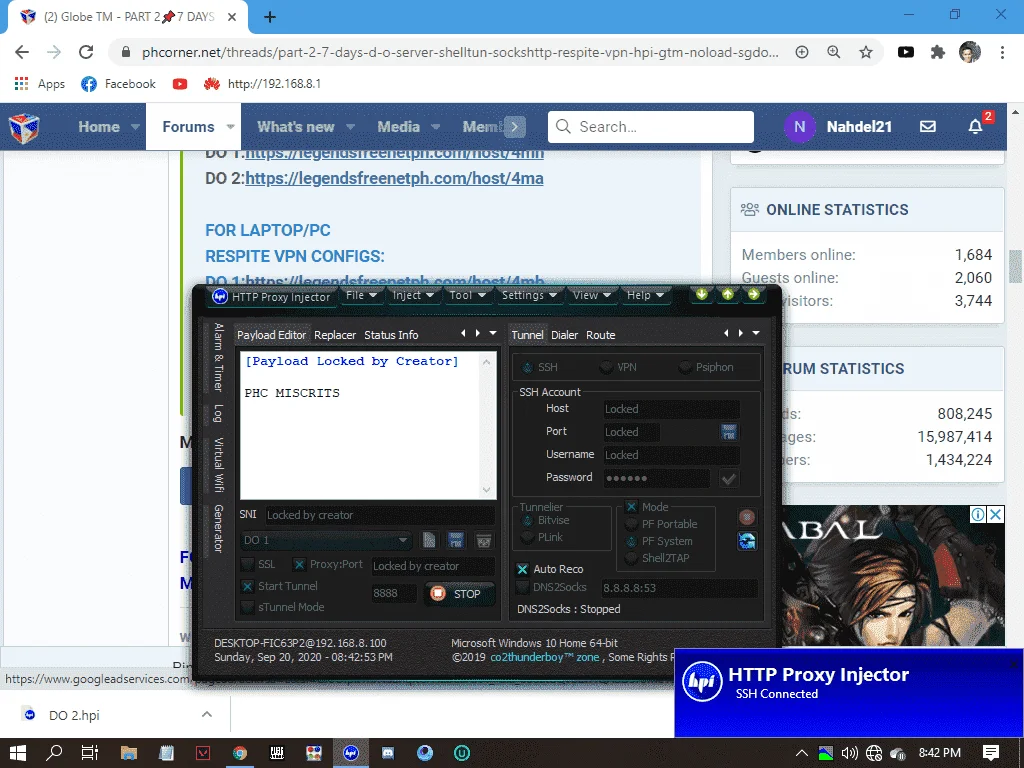This screenshot has width=1024, height=768.
Task: Click the YouTube extension icon in Chrome toolbar
Action: (906, 52)
